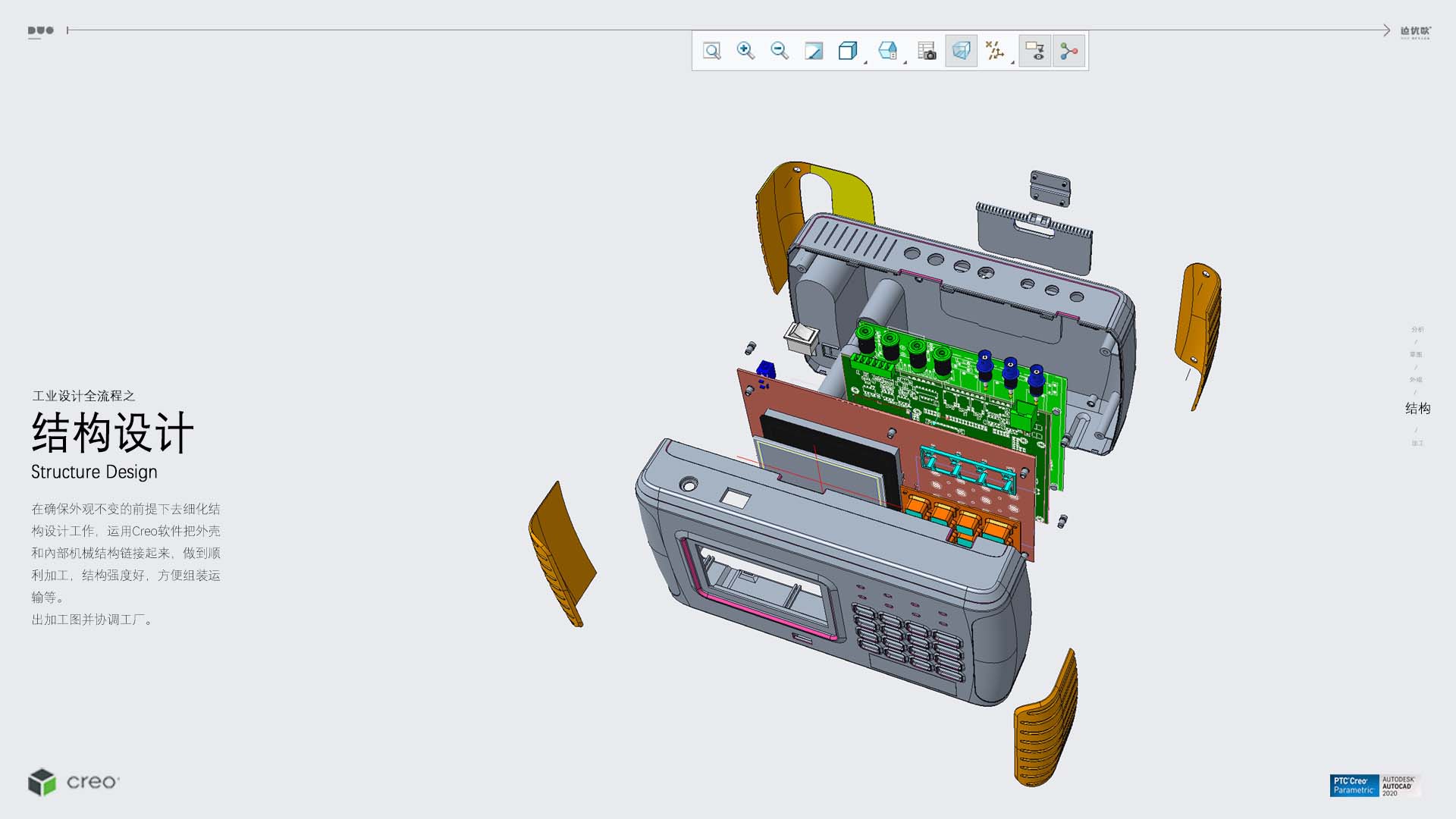
Task: Select the 结构 item in side navigation
Action: 1417,409
